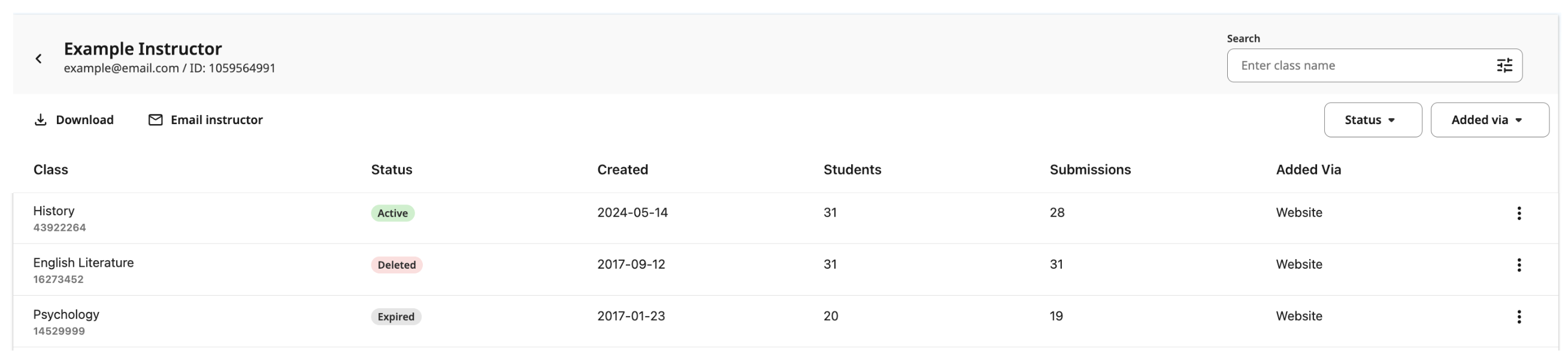Screen dimensions: 1568x361
Task: Open the three-dot menu for History class
Action: pos(1519,213)
